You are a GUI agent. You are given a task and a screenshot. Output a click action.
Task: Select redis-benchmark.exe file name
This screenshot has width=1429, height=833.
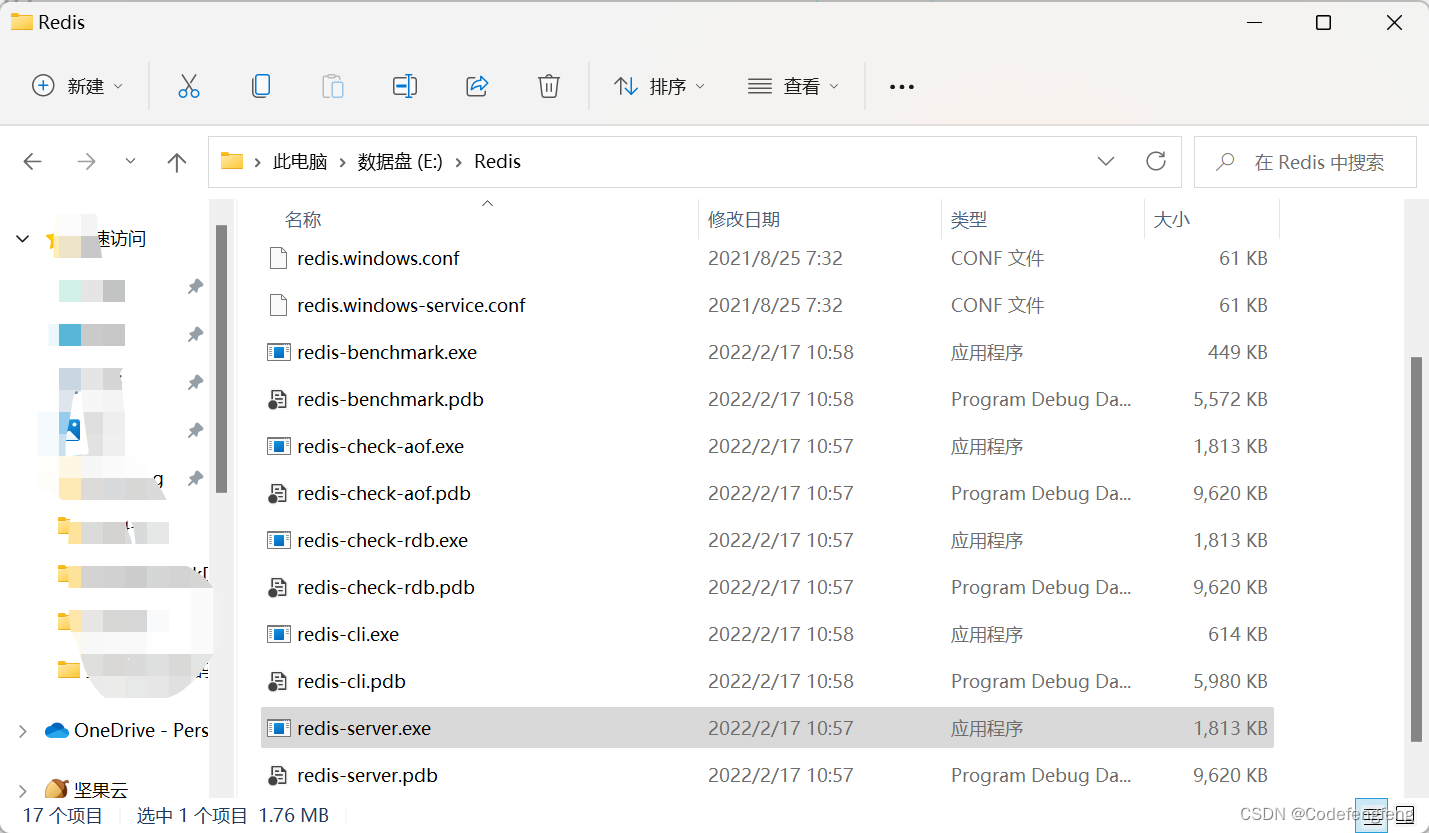point(387,352)
